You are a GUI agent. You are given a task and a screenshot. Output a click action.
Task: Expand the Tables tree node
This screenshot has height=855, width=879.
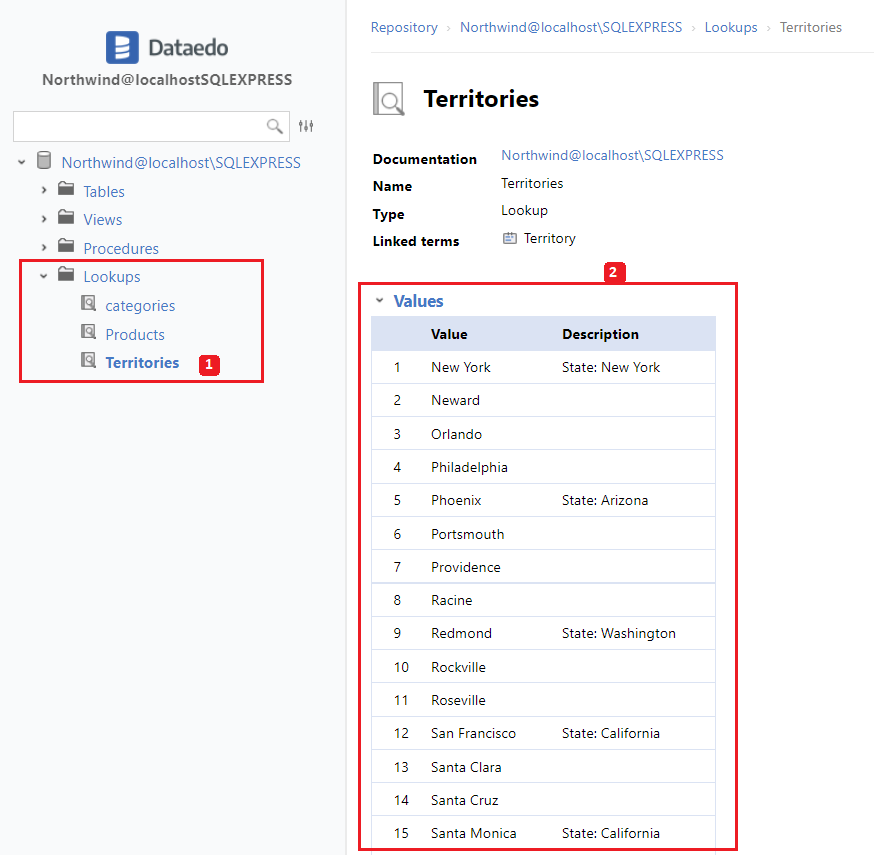click(44, 190)
